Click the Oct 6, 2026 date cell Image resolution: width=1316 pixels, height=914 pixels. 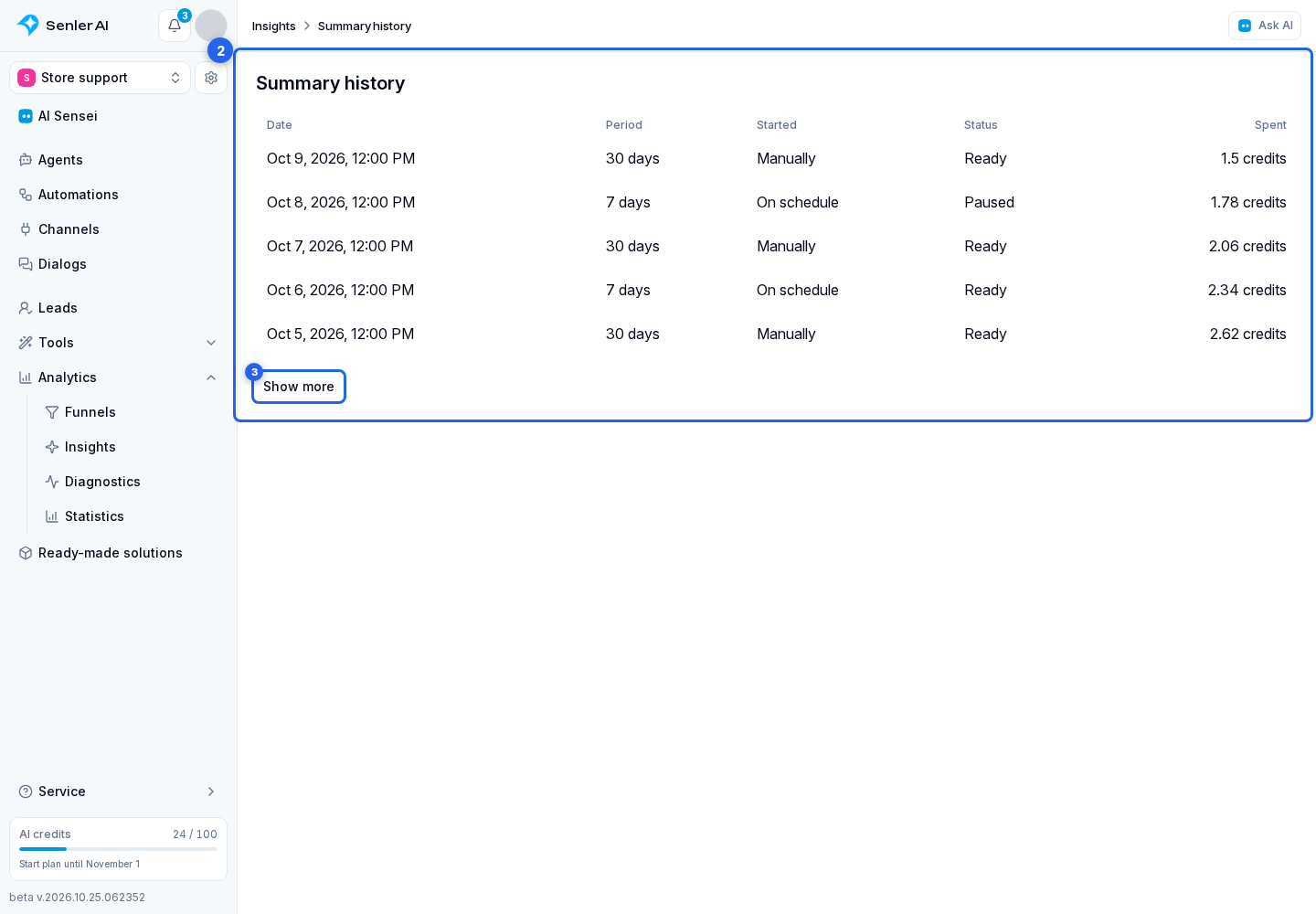[x=340, y=290]
